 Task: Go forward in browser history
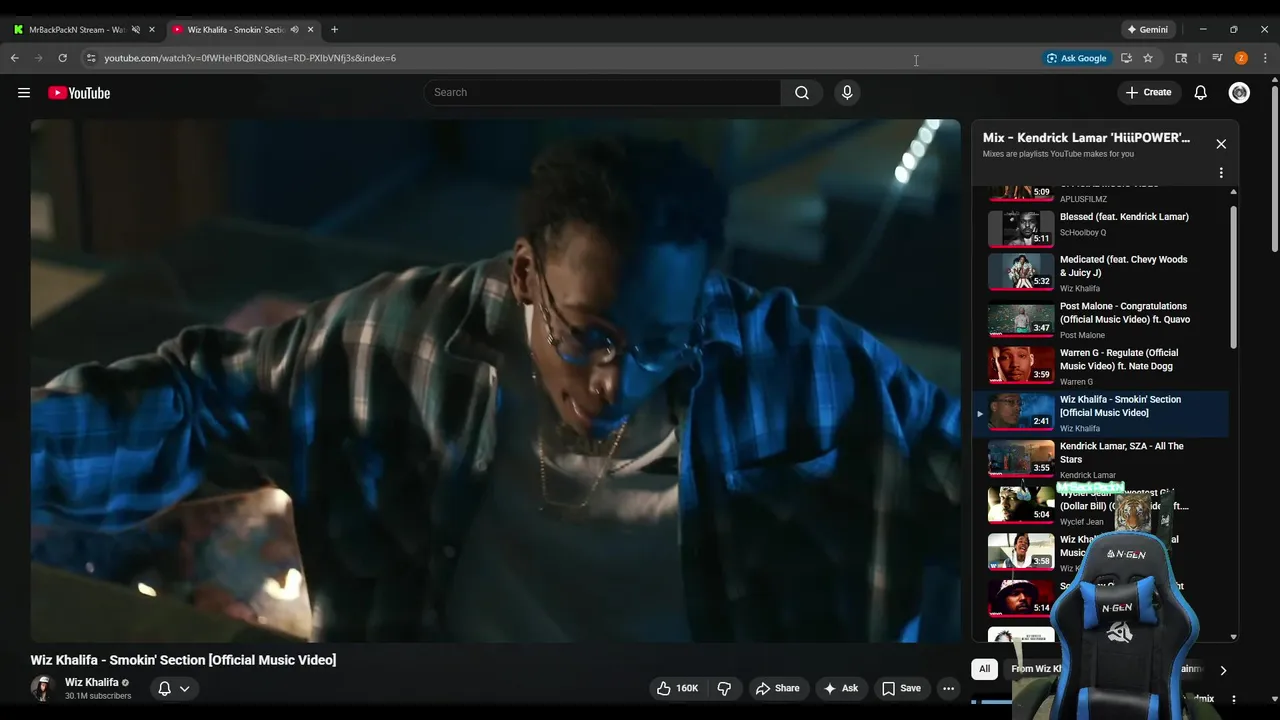tap(39, 58)
